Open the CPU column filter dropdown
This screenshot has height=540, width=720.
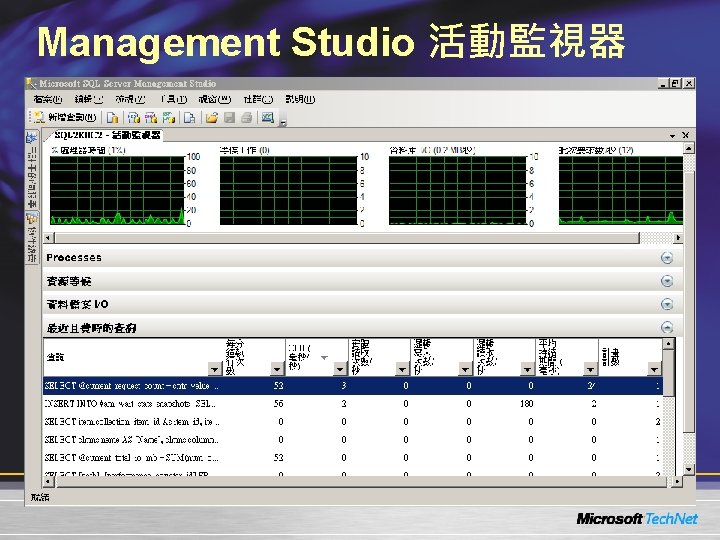point(340,369)
